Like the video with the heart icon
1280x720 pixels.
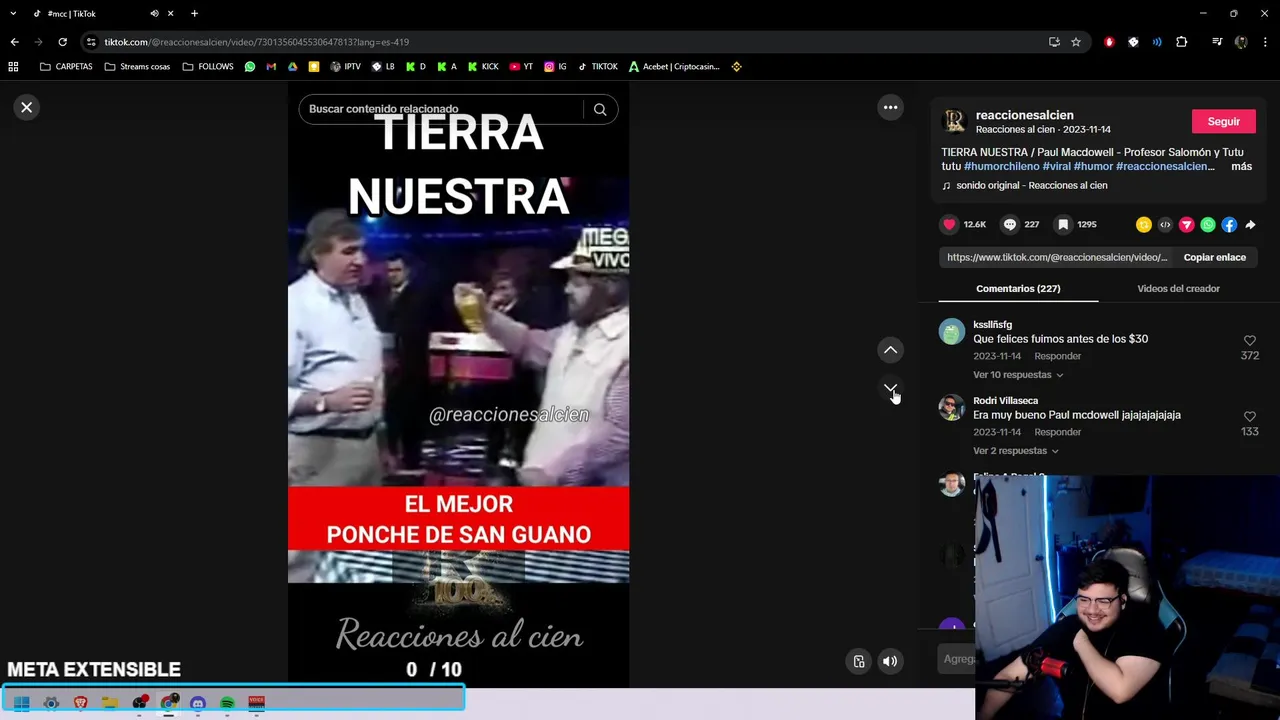coord(949,225)
